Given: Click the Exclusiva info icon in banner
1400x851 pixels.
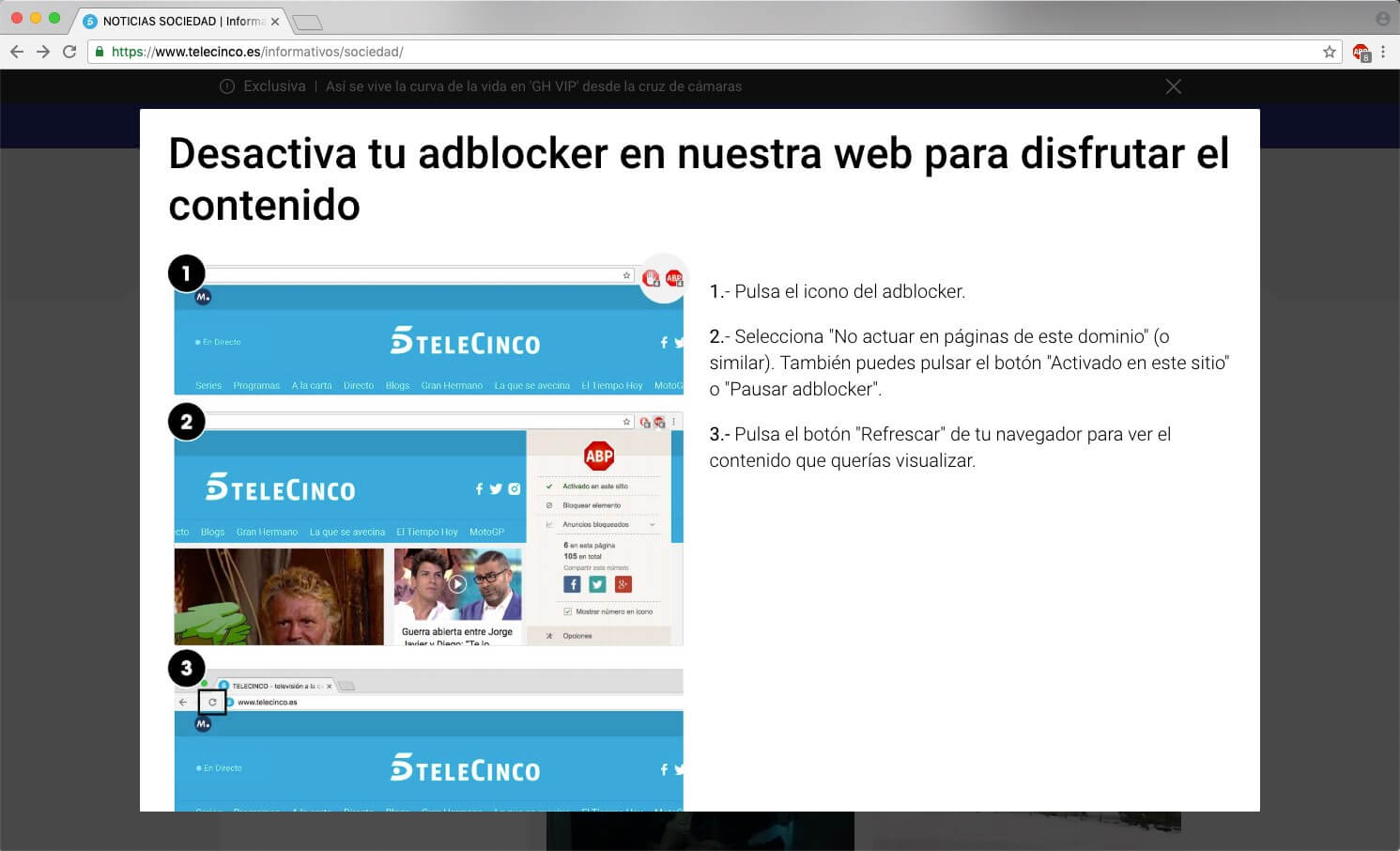Looking at the screenshot, I should pos(227,86).
